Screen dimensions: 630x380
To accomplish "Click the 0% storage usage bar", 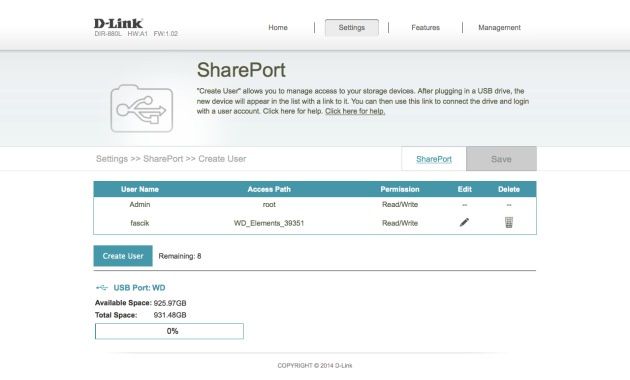I will pyautogui.click(x=169, y=331).
